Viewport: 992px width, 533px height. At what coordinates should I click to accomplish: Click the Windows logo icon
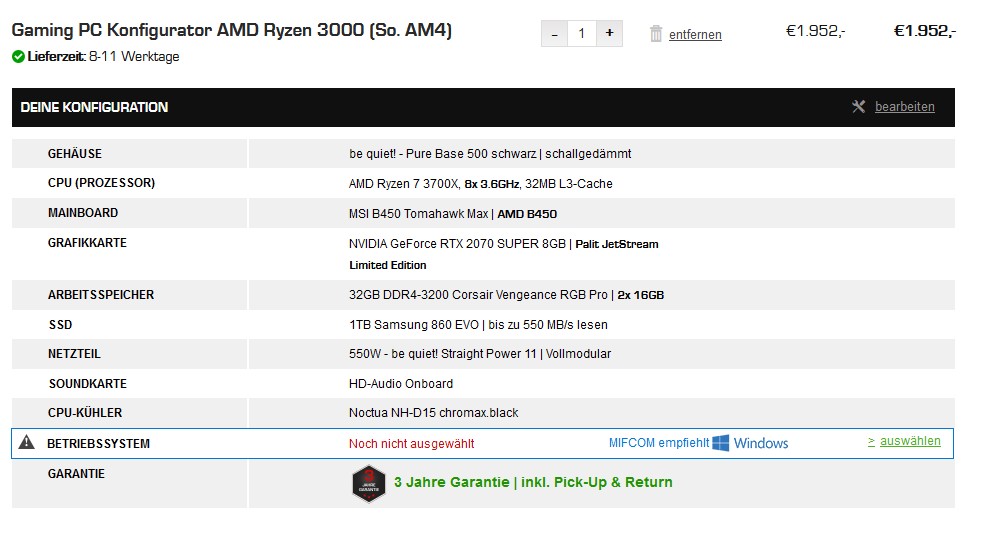click(x=721, y=442)
